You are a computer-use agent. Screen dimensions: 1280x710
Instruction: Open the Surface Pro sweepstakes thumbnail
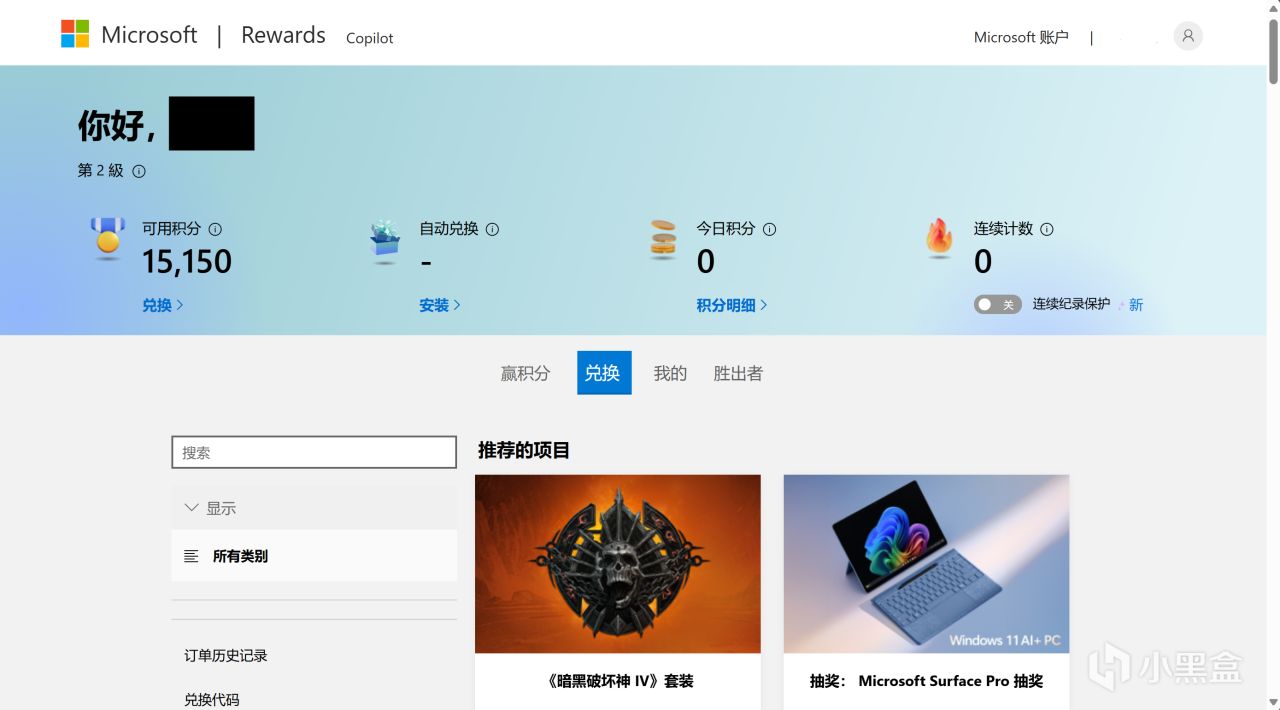click(926, 564)
